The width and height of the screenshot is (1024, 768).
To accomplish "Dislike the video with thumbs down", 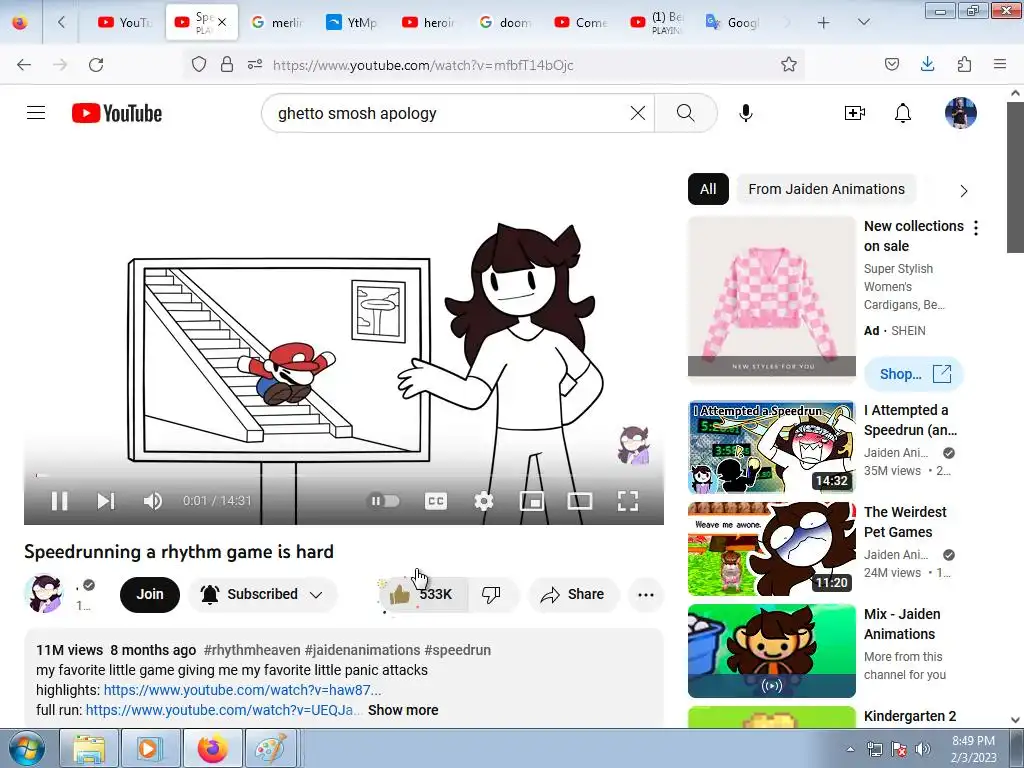I will pyautogui.click(x=492, y=594).
